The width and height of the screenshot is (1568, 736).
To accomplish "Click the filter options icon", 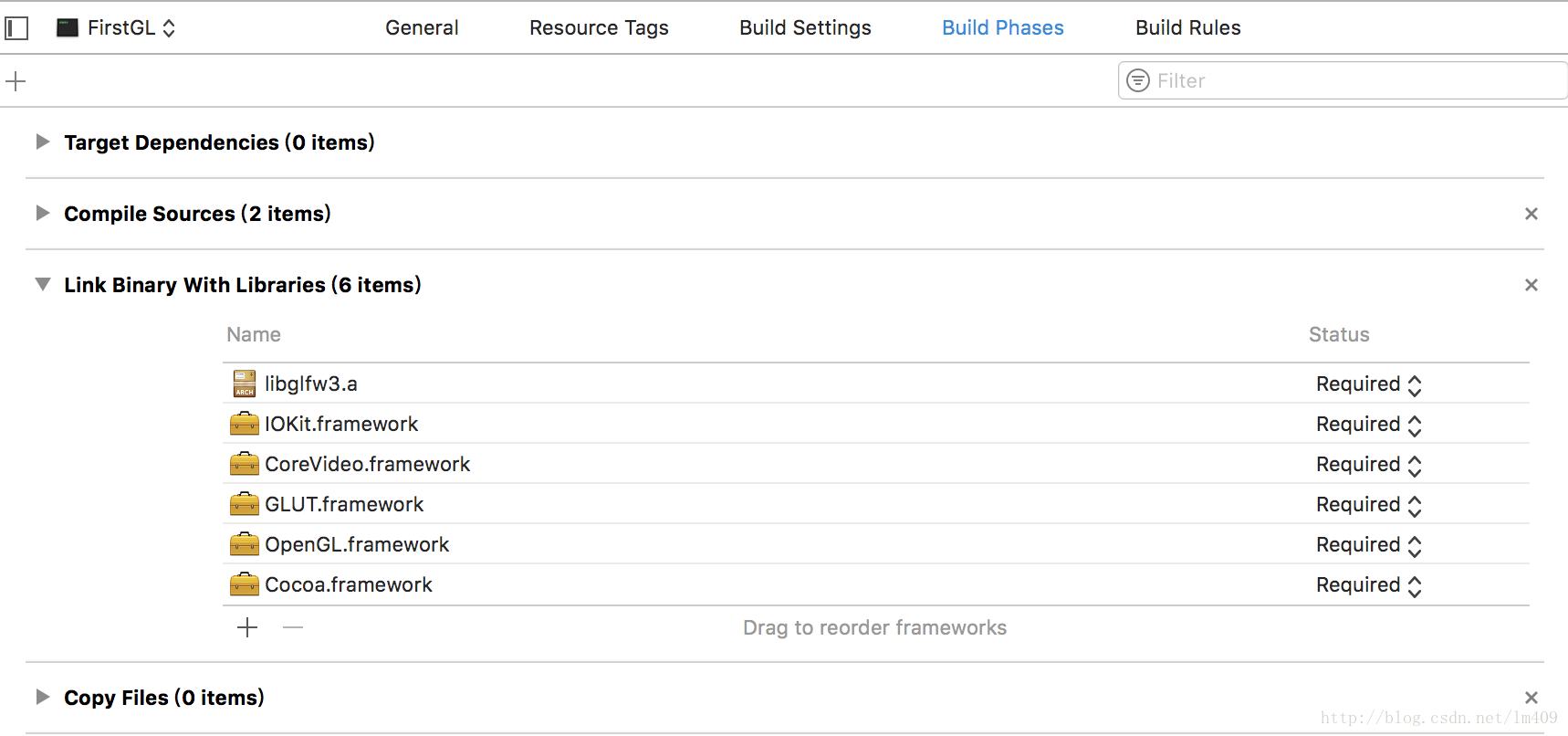I will coord(1138,80).
